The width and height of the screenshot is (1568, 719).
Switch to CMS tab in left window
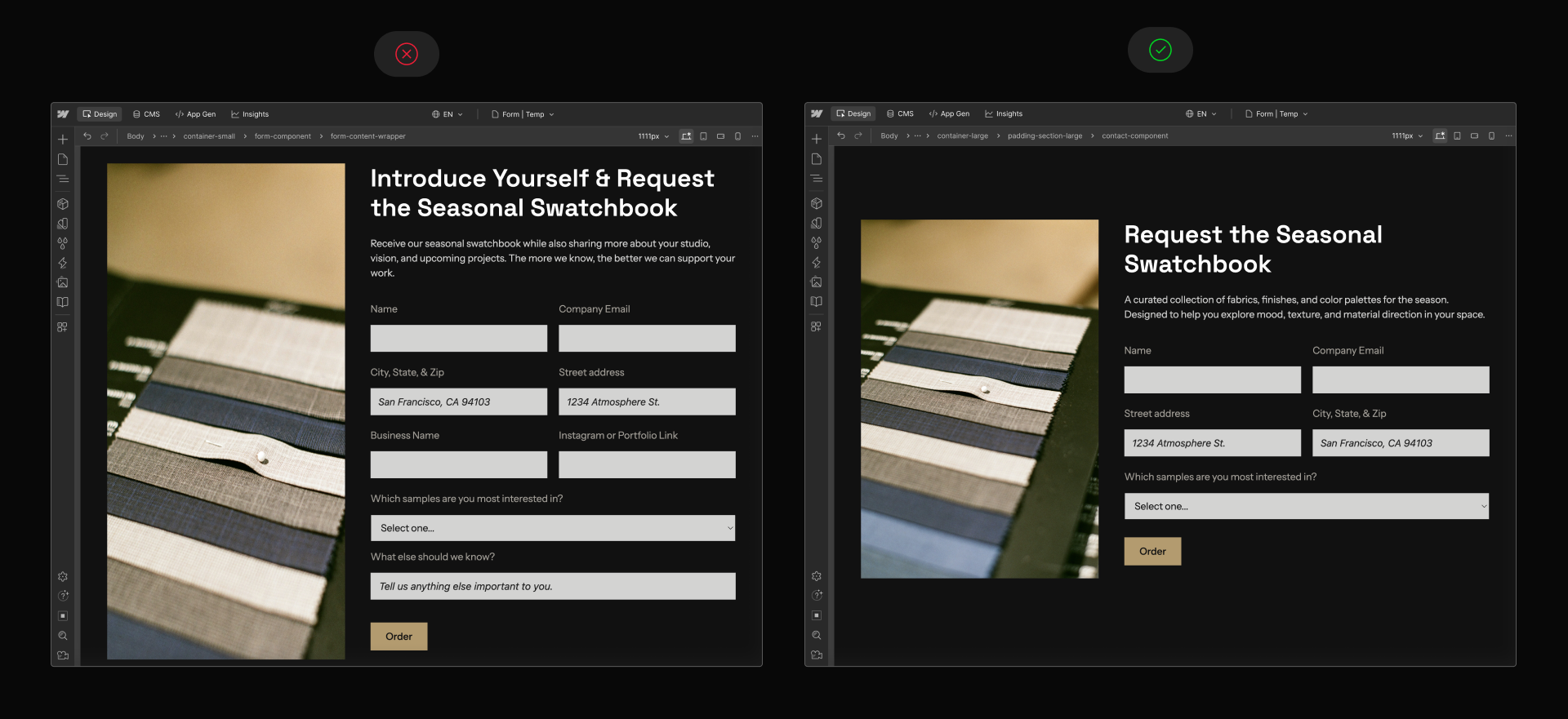point(147,114)
